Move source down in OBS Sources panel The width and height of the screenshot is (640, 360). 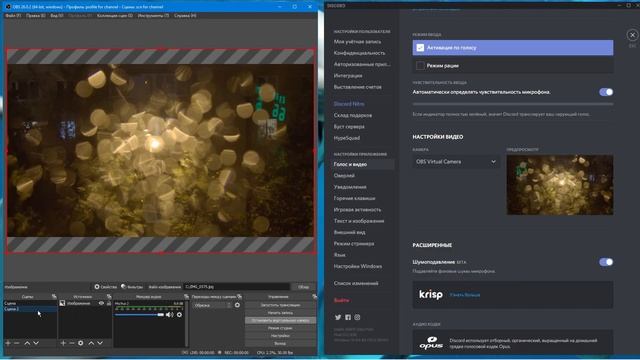(100, 343)
